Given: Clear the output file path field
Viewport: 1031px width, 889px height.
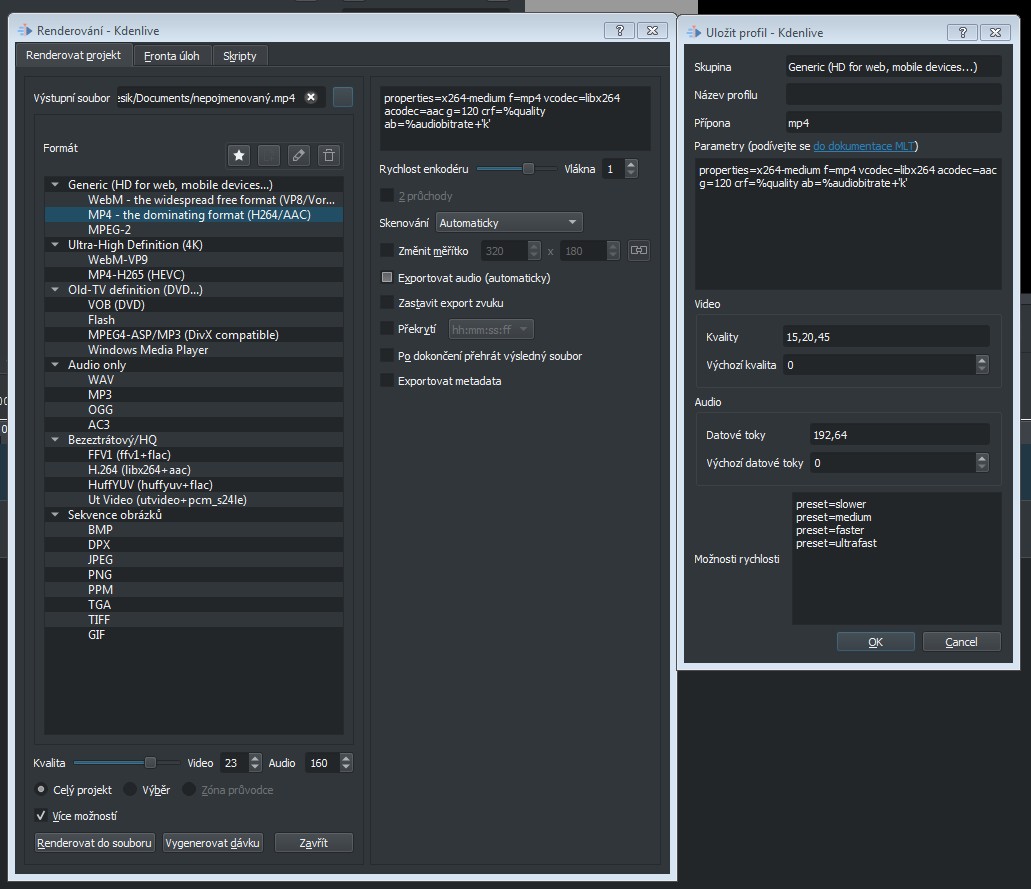Looking at the screenshot, I should click(311, 97).
